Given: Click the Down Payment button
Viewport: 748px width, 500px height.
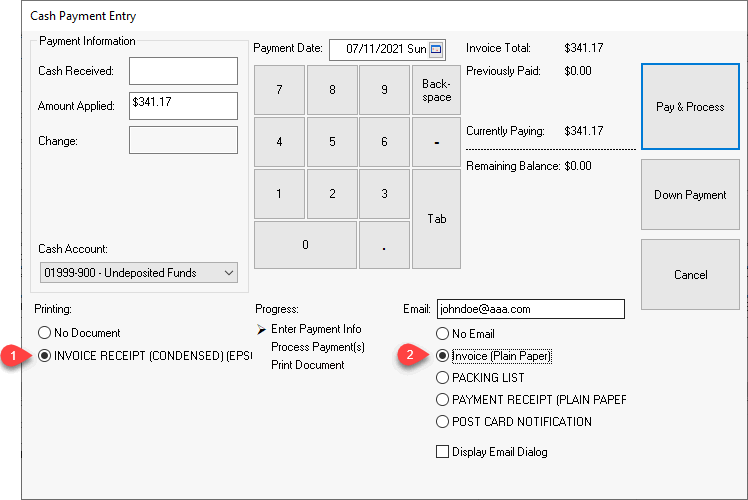Looking at the screenshot, I should click(x=690, y=195).
